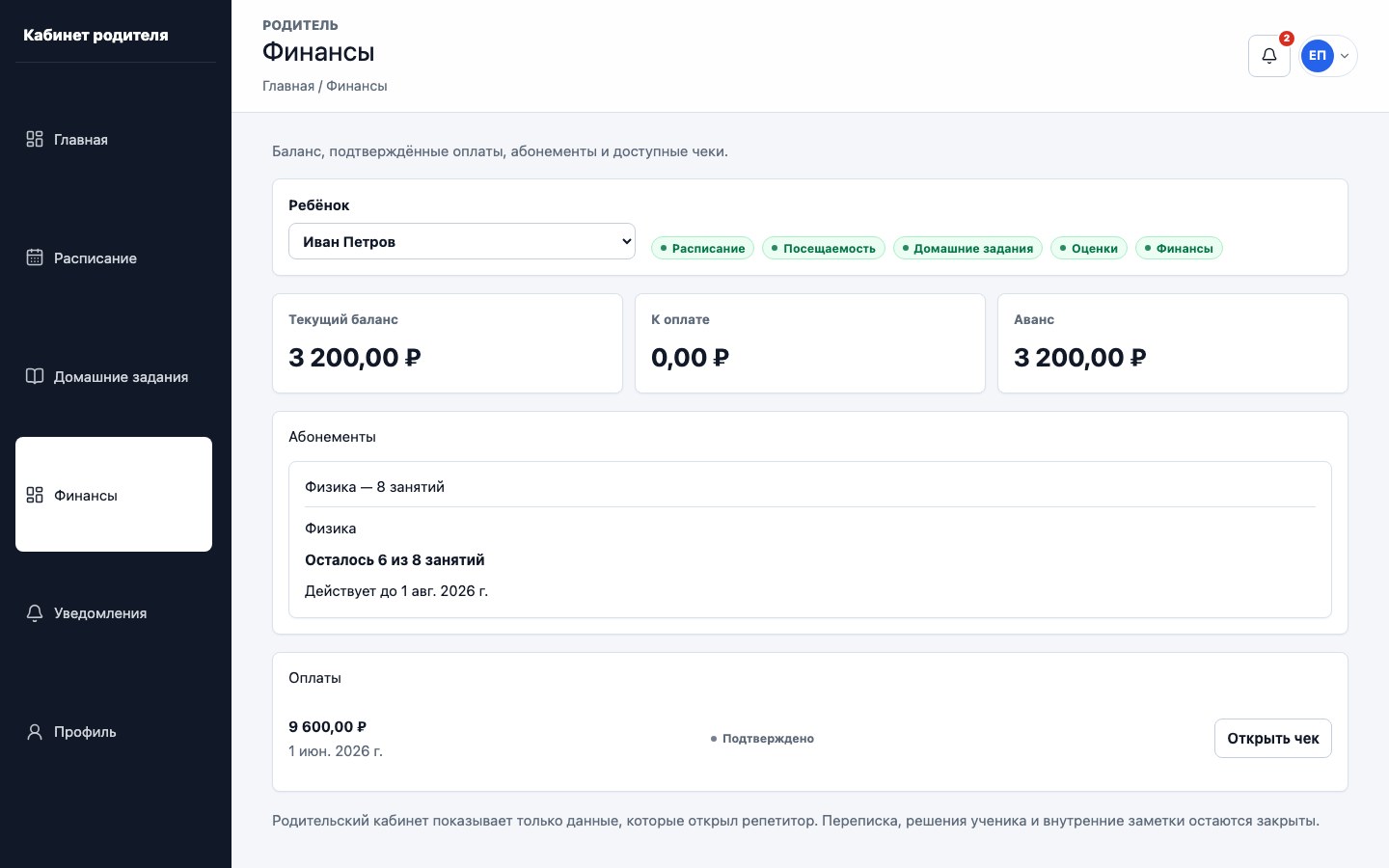Click Действует до 1 авг. 2026 г.
Screen dimensions: 1389x868
click(396, 591)
